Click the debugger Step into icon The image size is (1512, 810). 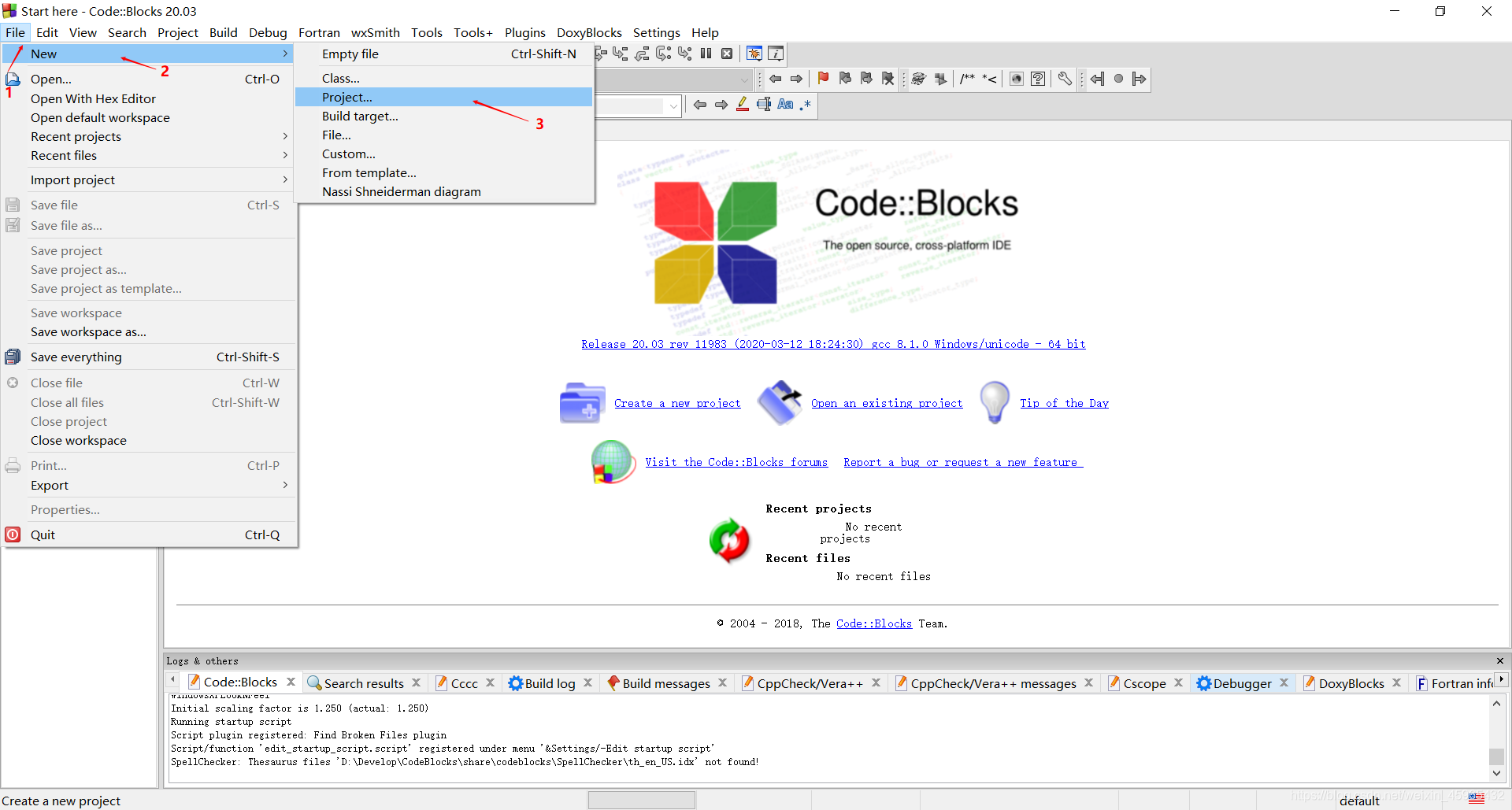pyautogui.click(x=621, y=54)
